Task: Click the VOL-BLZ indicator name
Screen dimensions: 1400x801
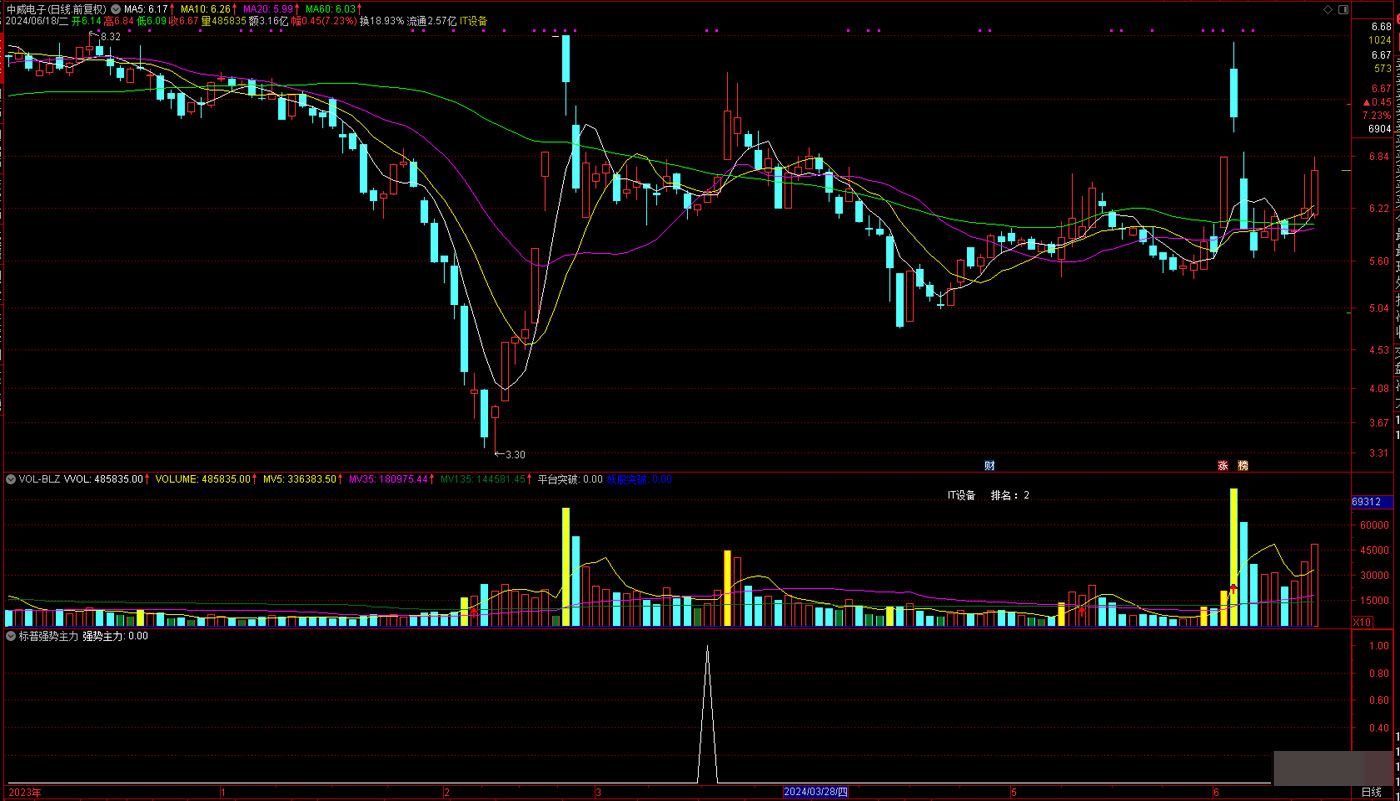Action: (x=39, y=479)
